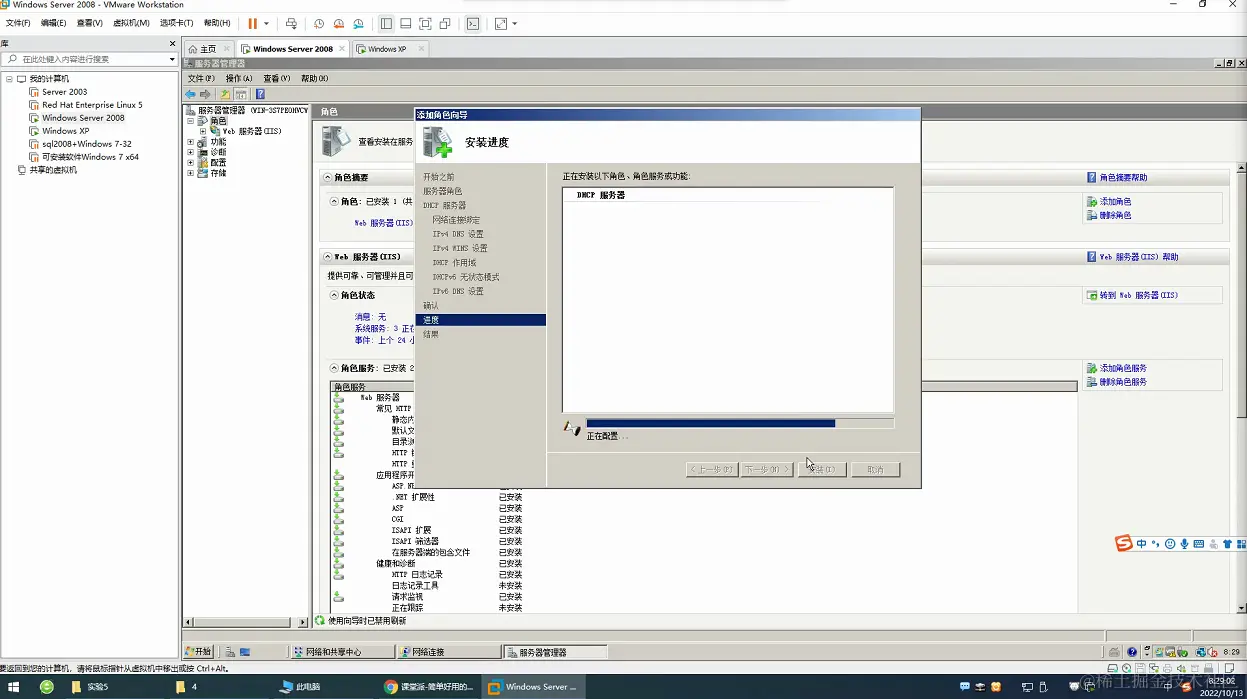Viewport: 1247px width, 699px height.
Task: Click the Sogou microphone voice icon
Action: coord(1184,543)
